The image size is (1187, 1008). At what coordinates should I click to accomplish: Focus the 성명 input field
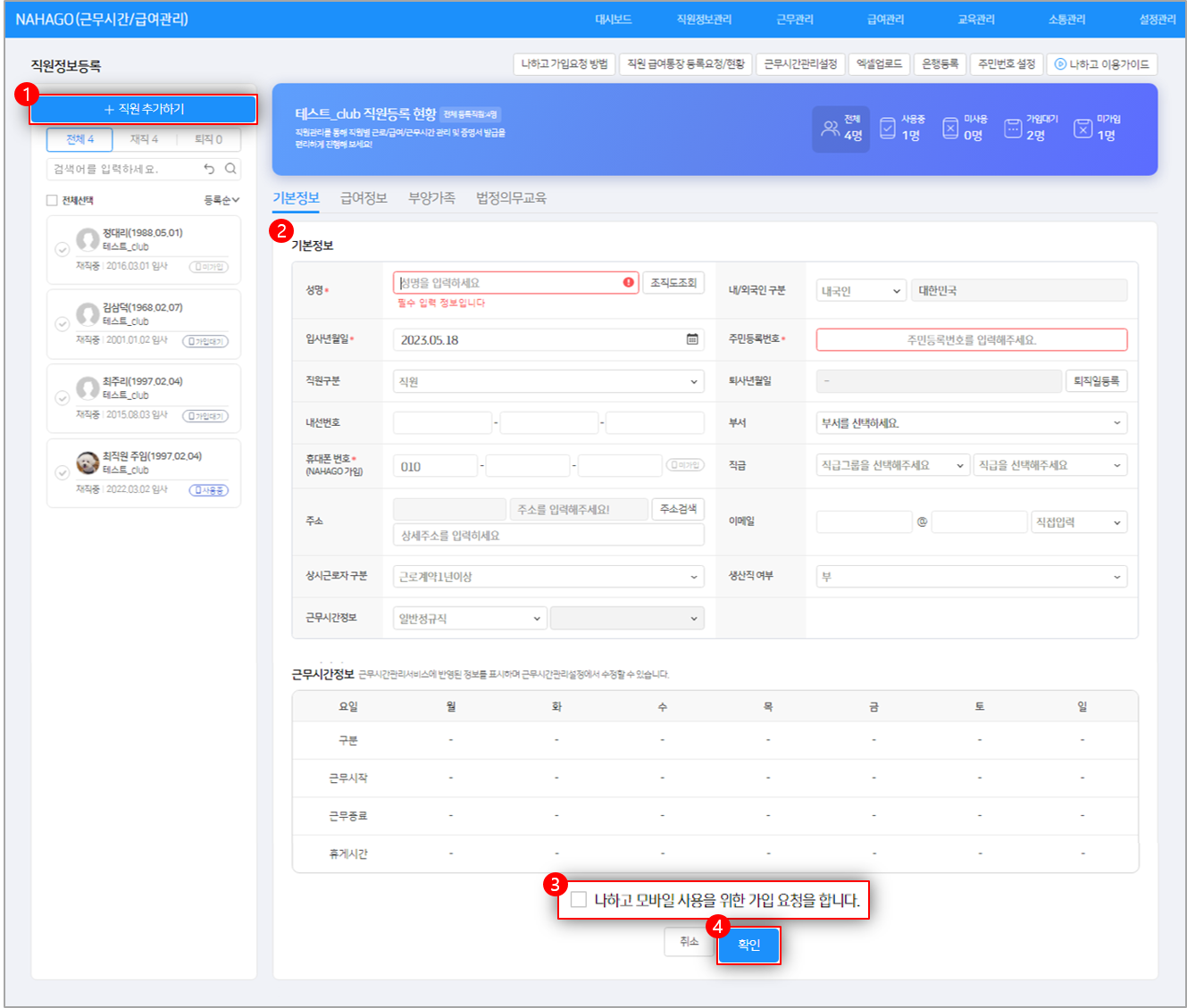coord(515,283)
